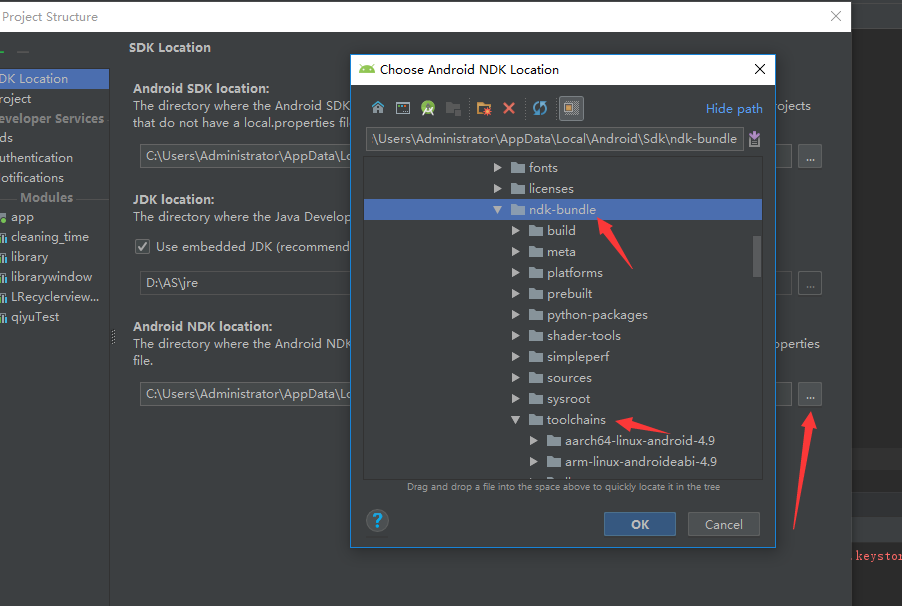The width and height of the screenshot is (902, 606).
Task: Expand the platforms folder
Action: 516,272
